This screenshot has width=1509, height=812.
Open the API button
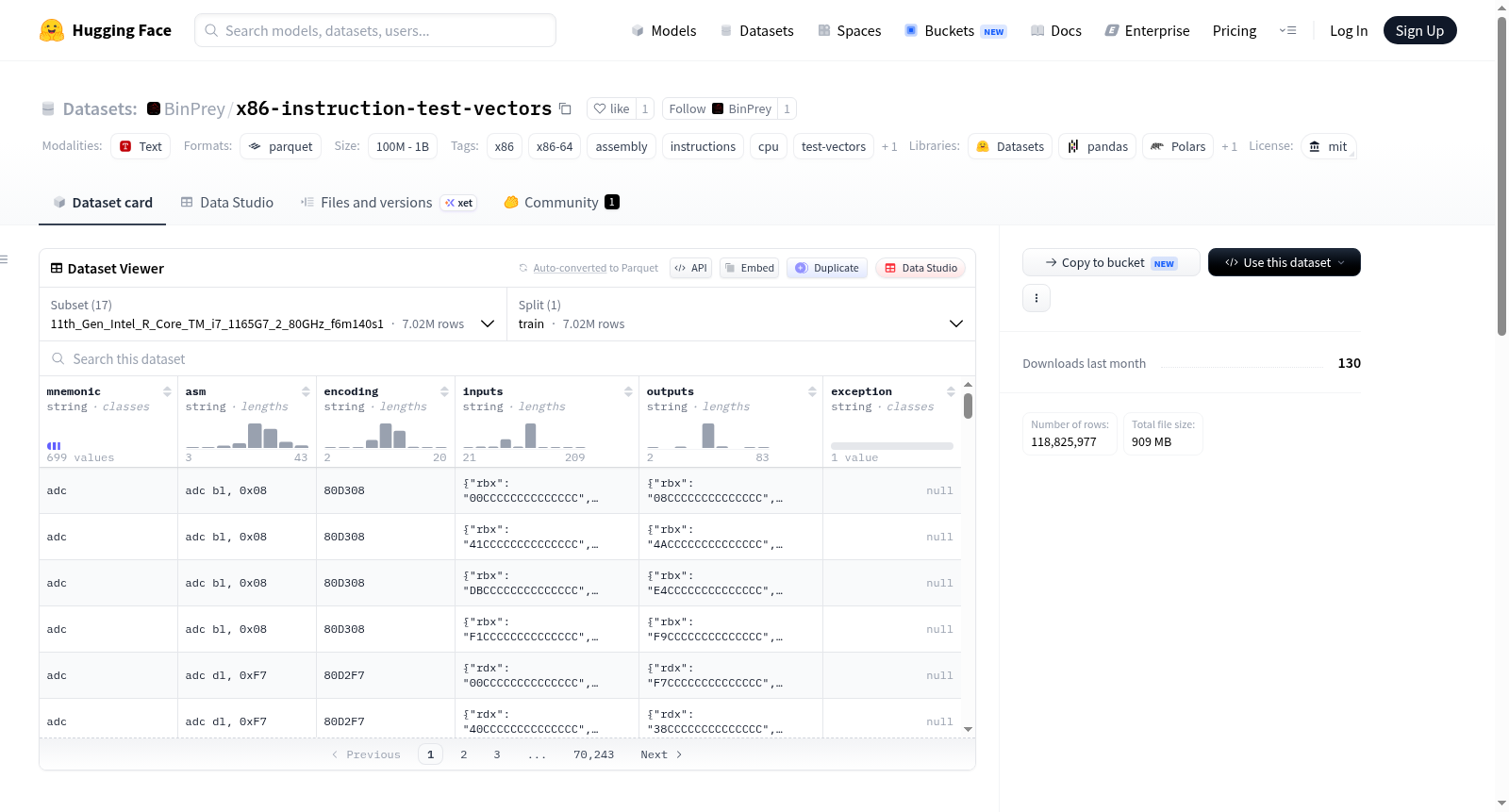tap(690, 268)
